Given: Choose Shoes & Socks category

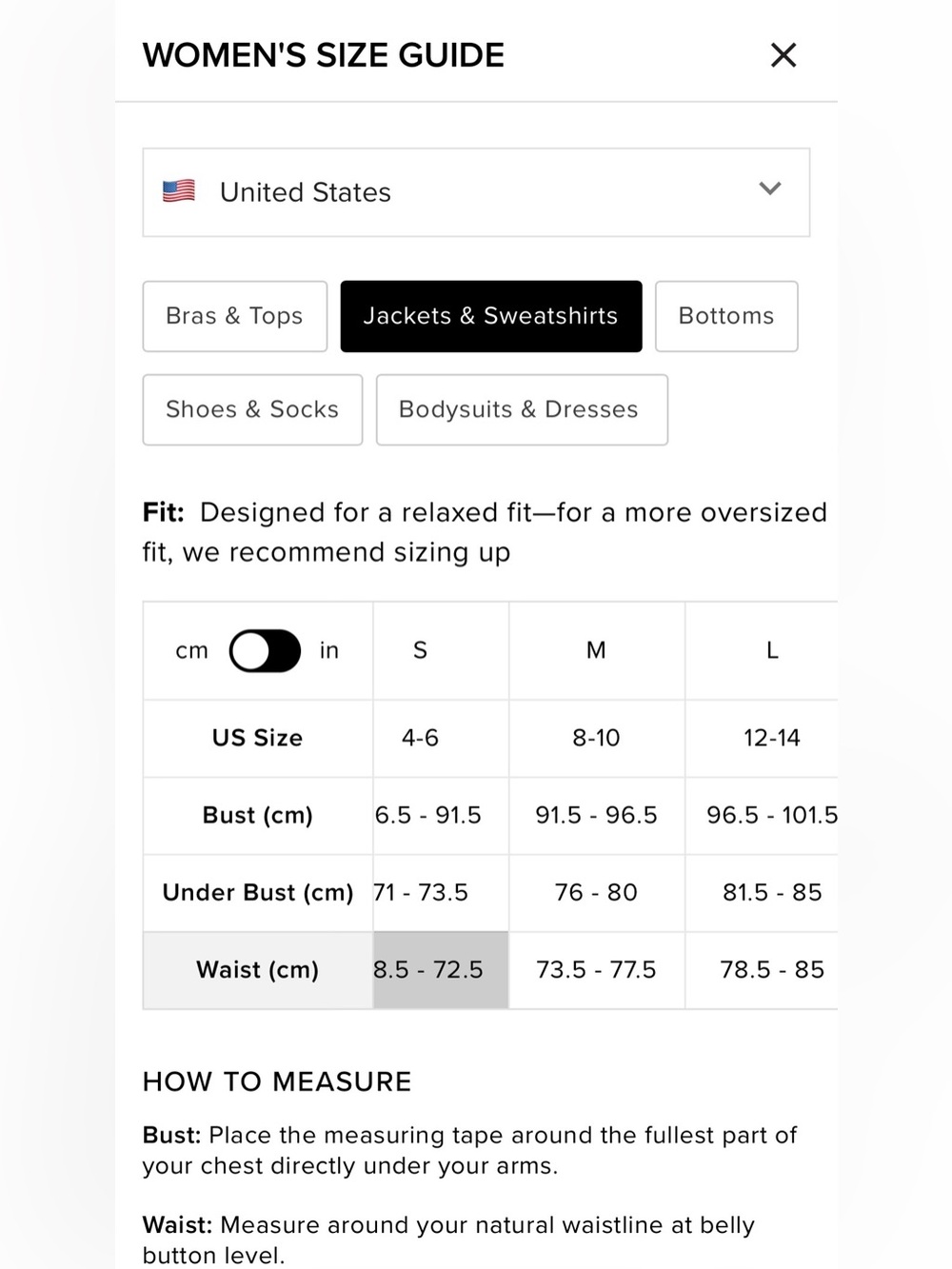Looking at the screenshot, I should click(252, 409).
